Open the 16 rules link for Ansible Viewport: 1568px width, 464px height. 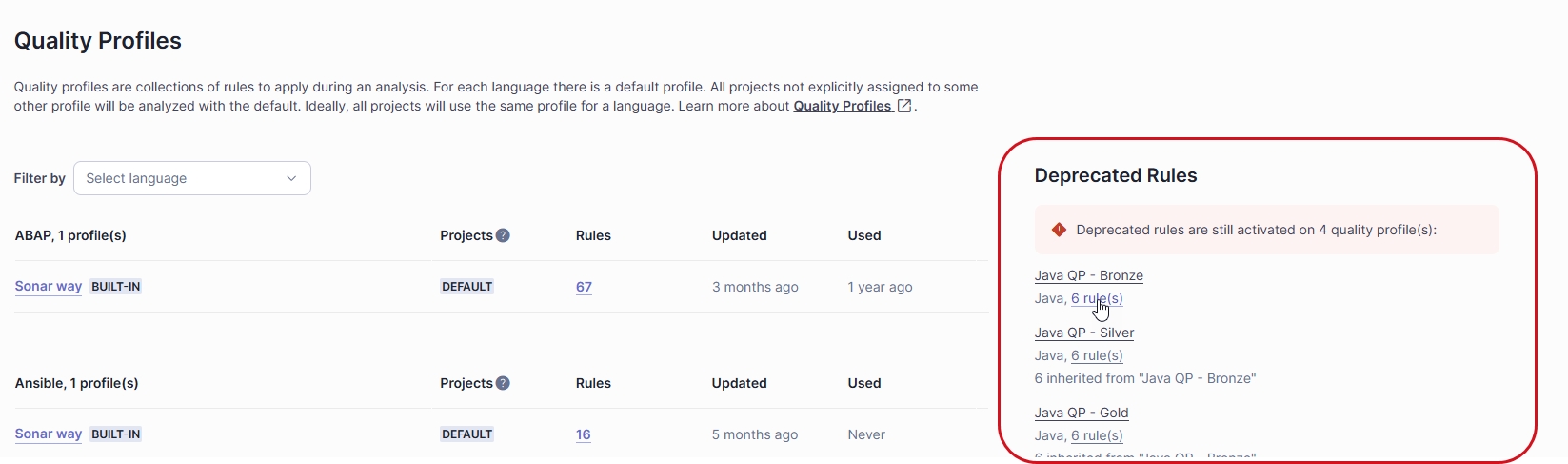pyautogui.click(x=583, y=434)
